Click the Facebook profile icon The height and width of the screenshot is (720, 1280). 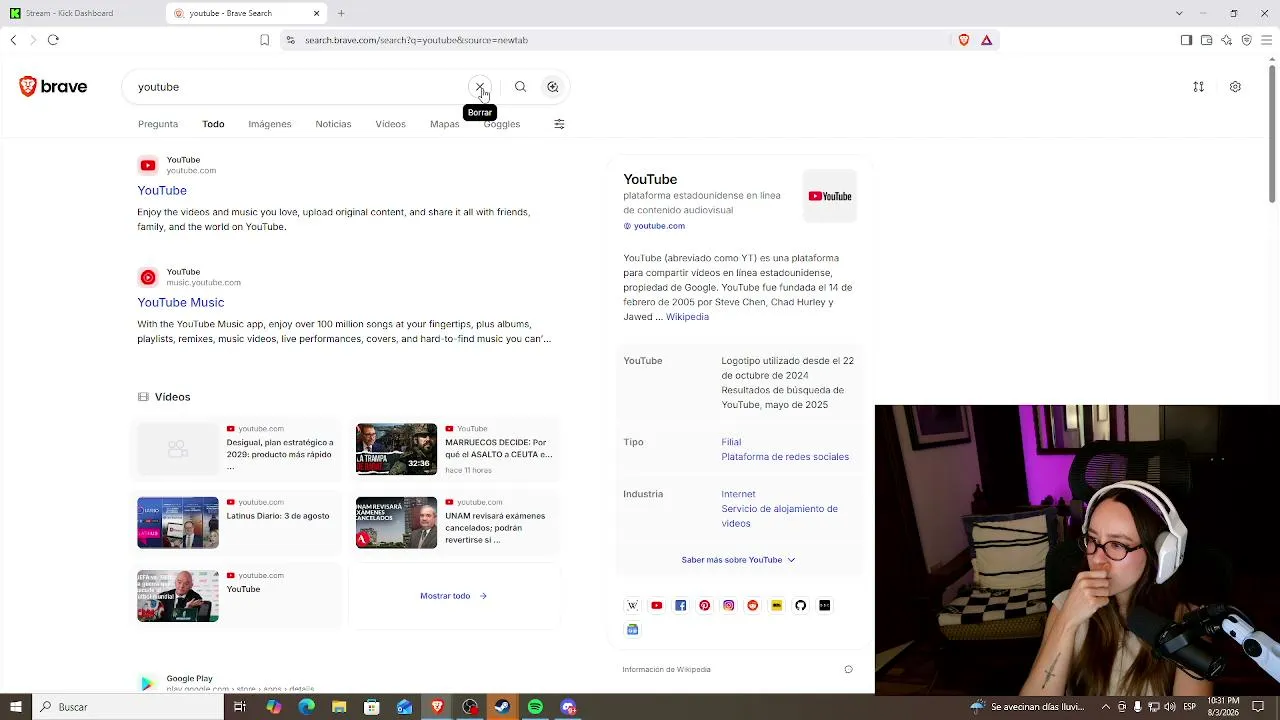pos(680,605)
